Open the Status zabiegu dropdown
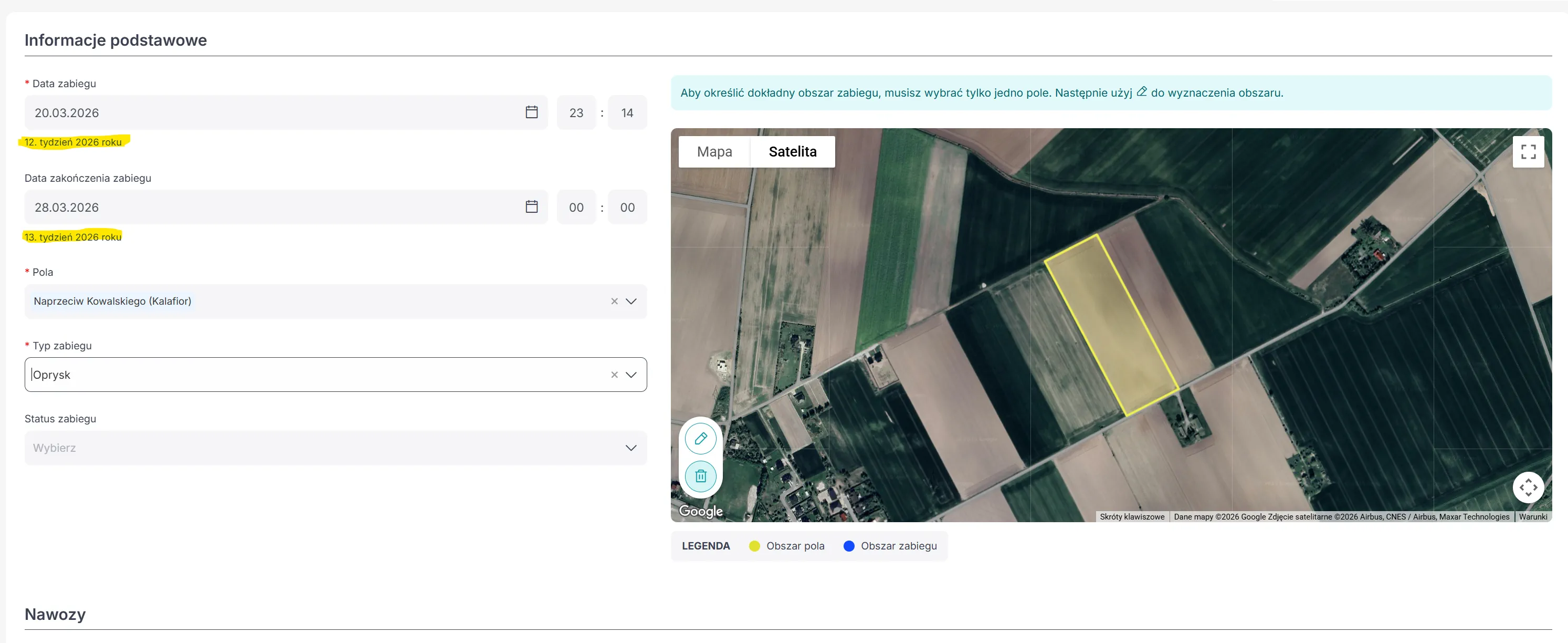This screenshot has width=1568, height=643. pyautogui.click(x=335, y=448)
